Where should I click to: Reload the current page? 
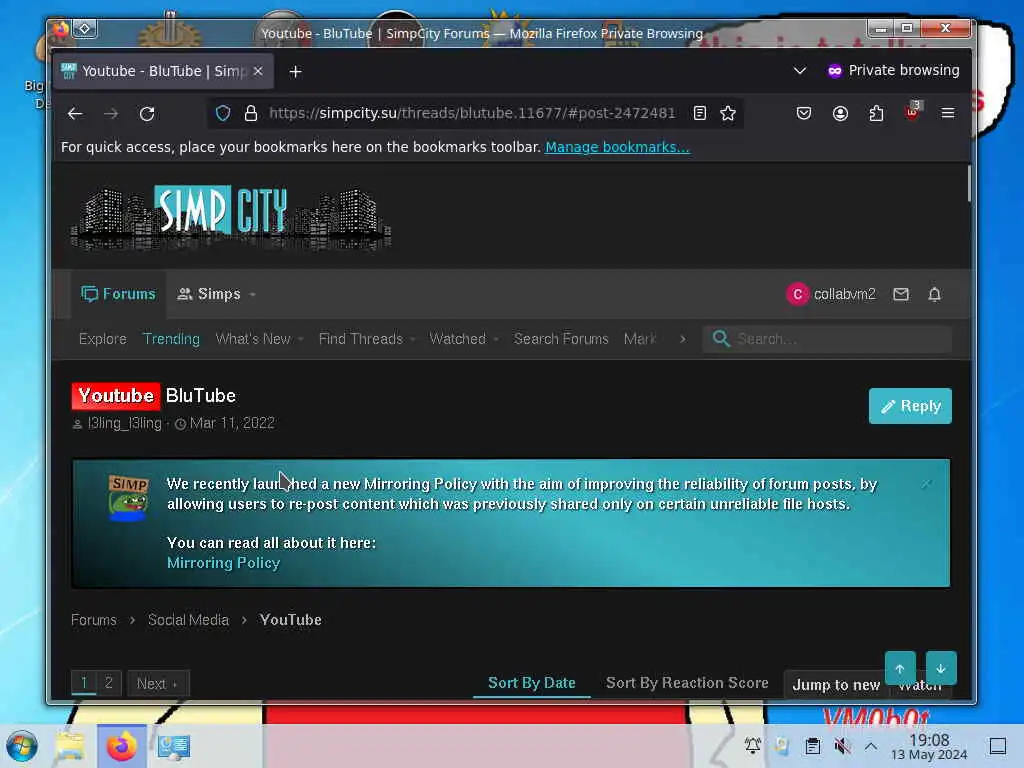147,114
